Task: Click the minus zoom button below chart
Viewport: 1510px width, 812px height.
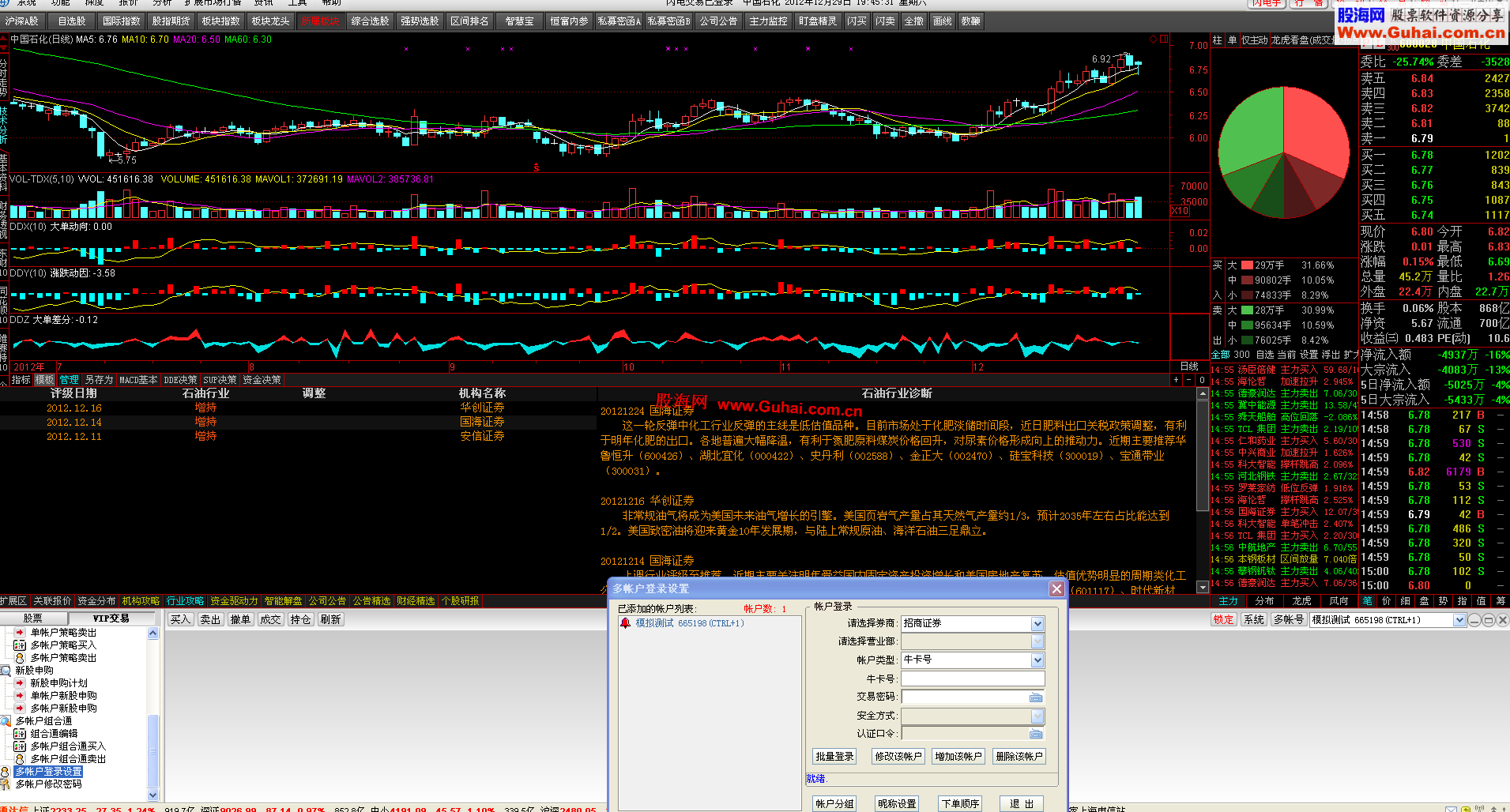Action: pos(1189,380)
